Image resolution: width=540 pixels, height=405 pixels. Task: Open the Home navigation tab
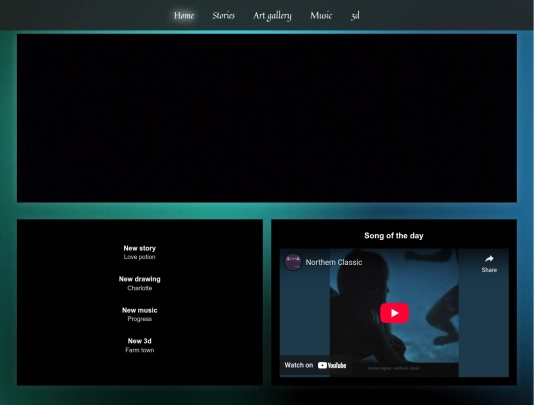[x=184, y=16]
